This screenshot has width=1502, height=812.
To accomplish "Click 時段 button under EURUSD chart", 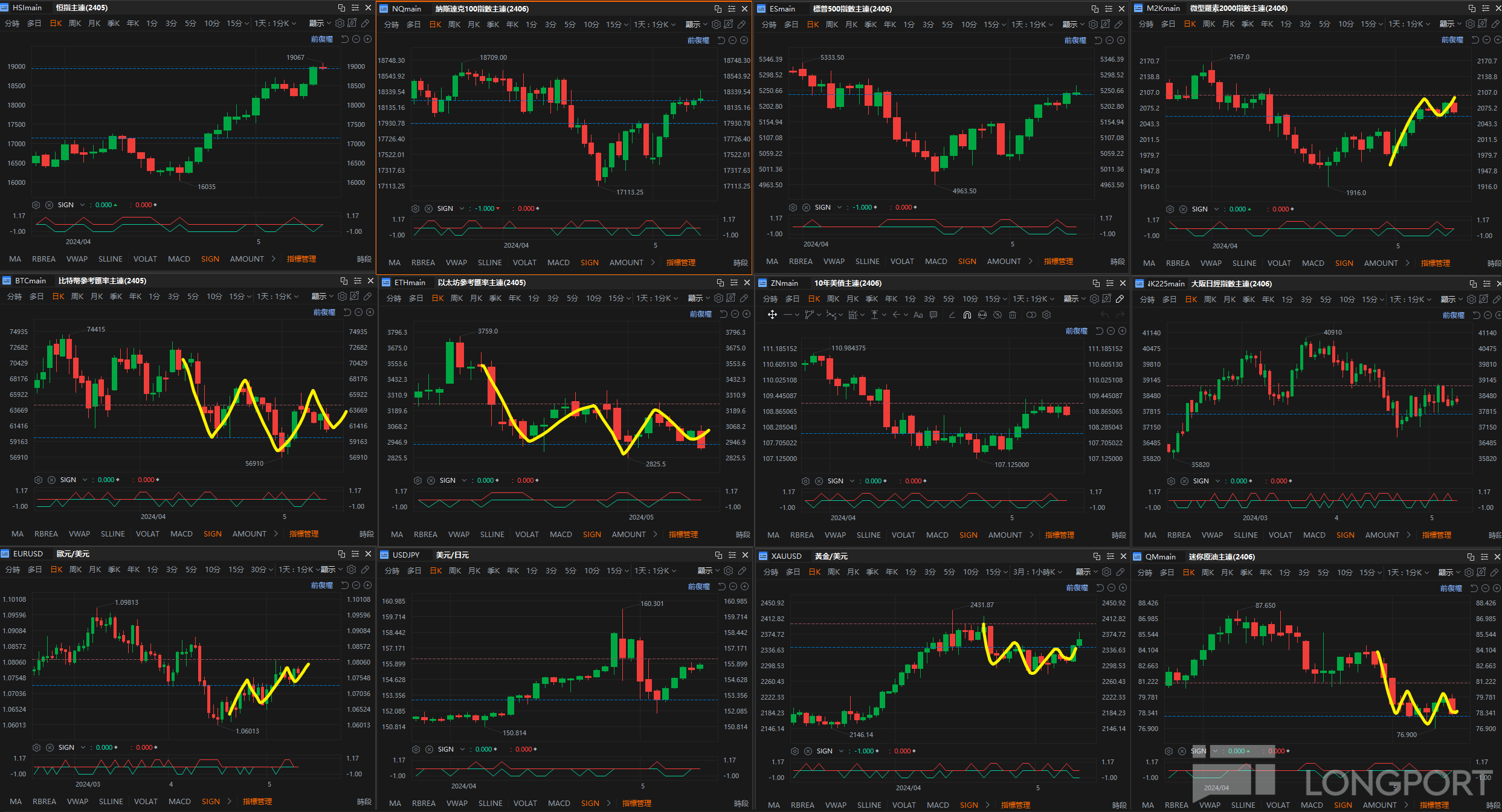I will click(364, 802).
